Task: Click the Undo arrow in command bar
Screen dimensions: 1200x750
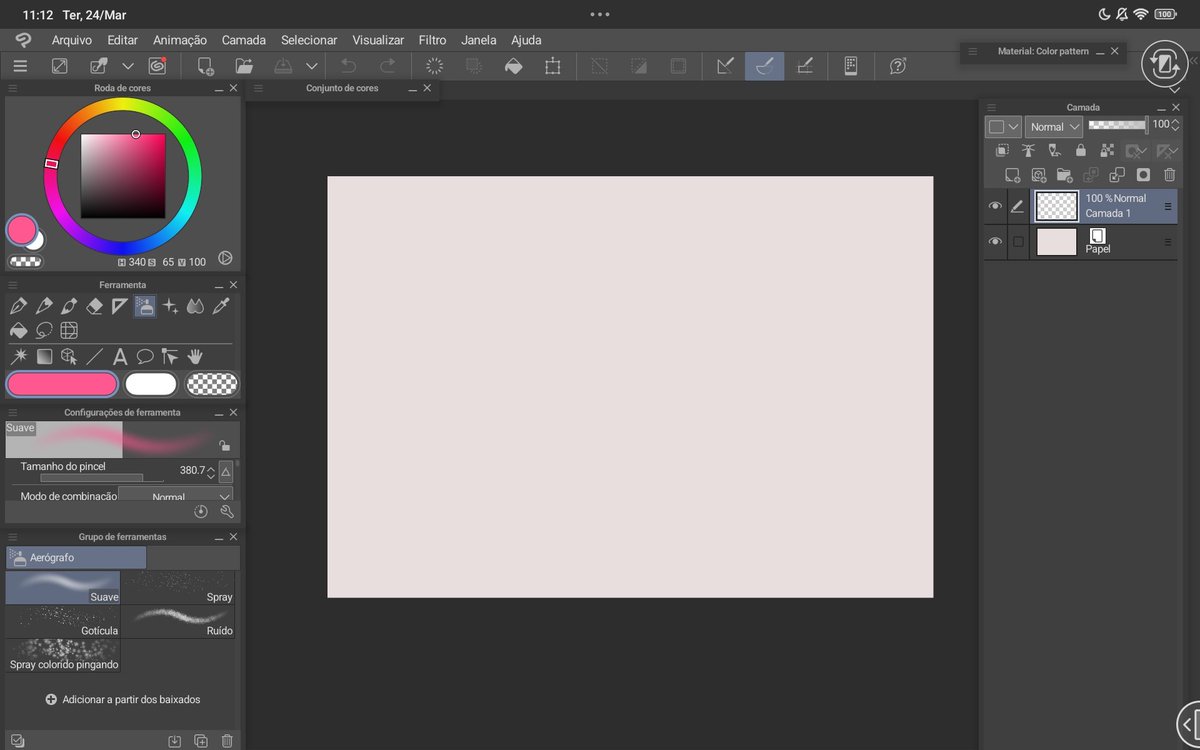Action: pyautogui.click(x=348, y=66)
